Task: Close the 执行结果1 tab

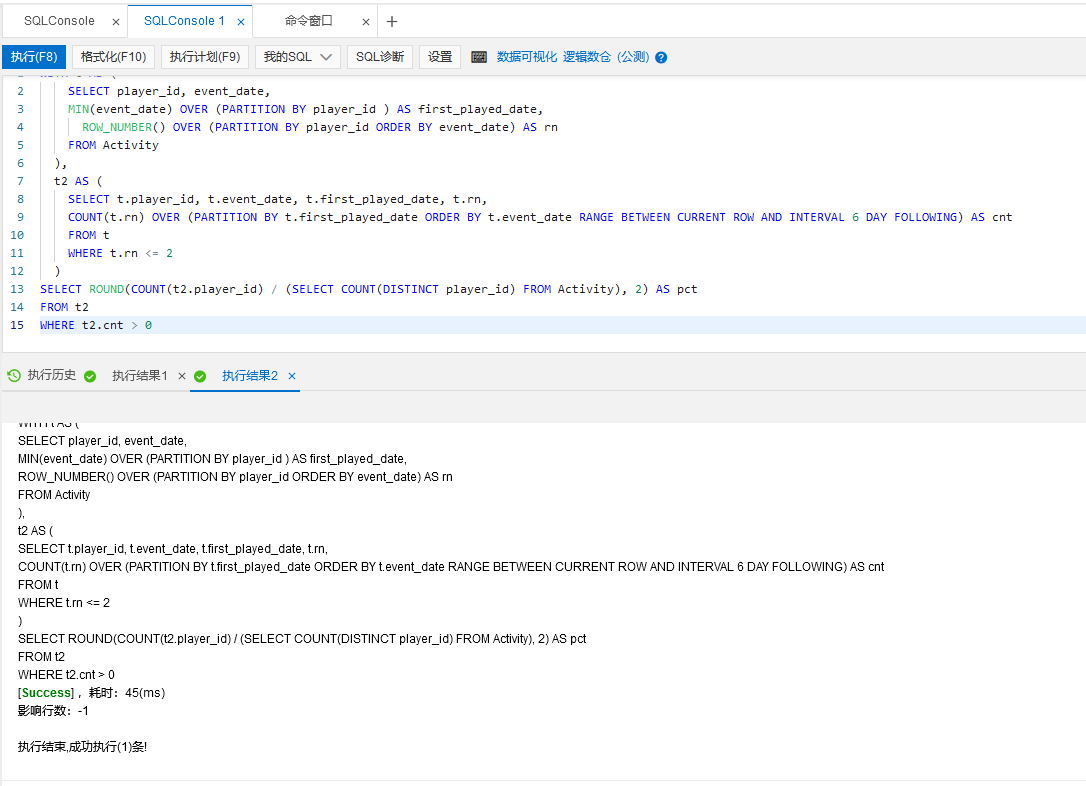Action: [181, 376]
